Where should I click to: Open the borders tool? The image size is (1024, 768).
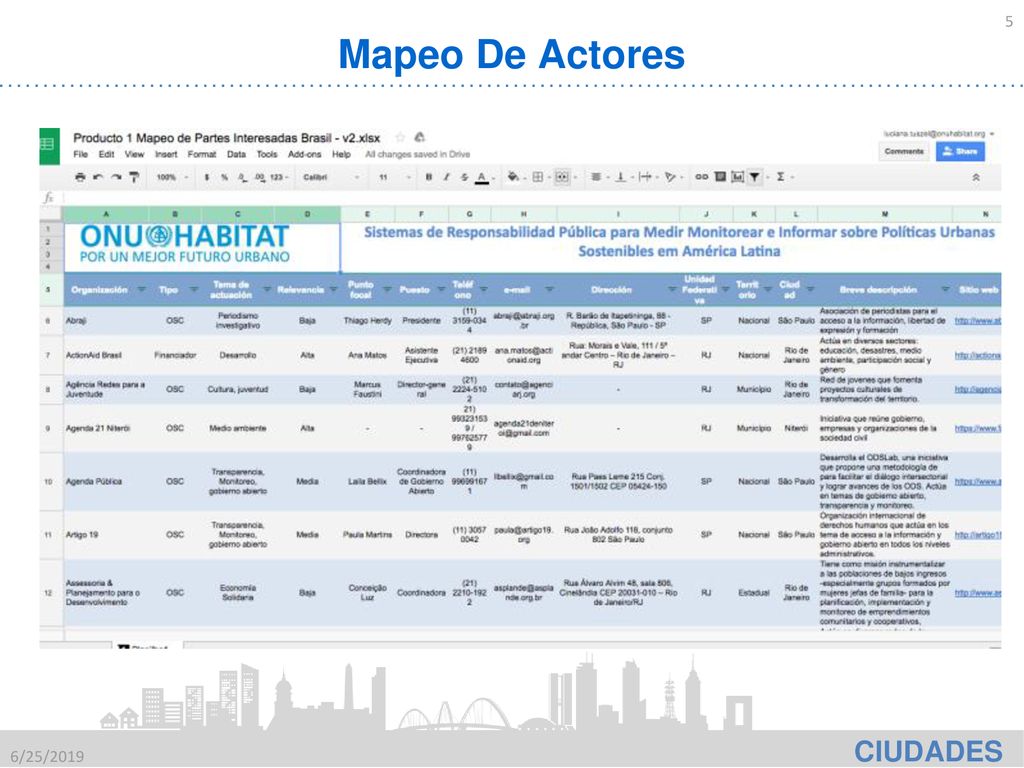[537, 177]
